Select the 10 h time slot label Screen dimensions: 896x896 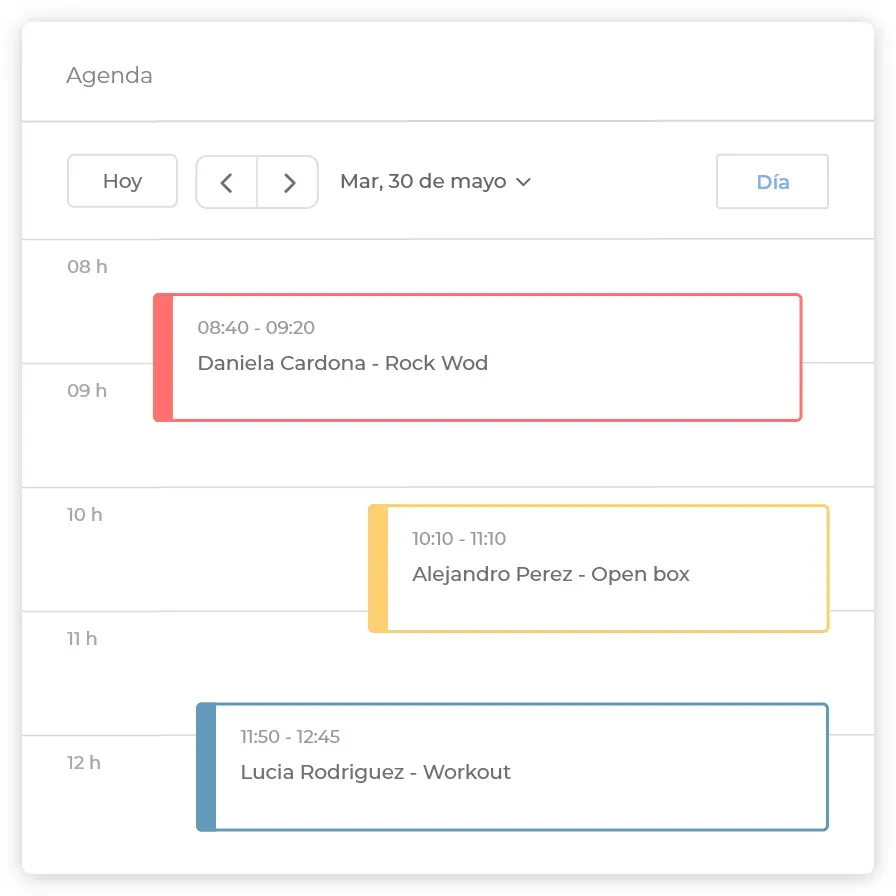point(85,515)
